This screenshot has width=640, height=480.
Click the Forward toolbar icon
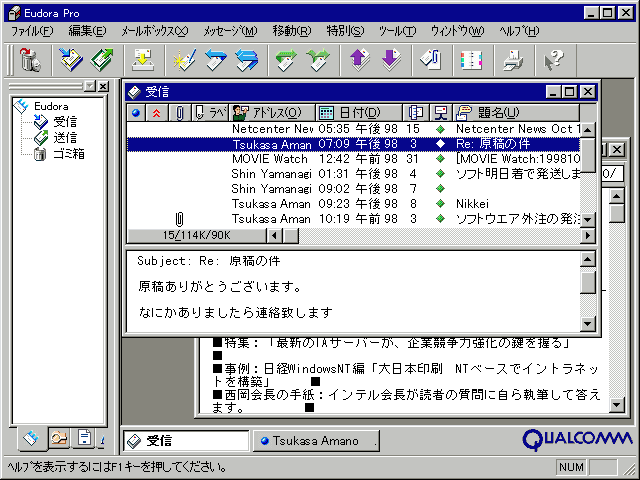[286, 60]
